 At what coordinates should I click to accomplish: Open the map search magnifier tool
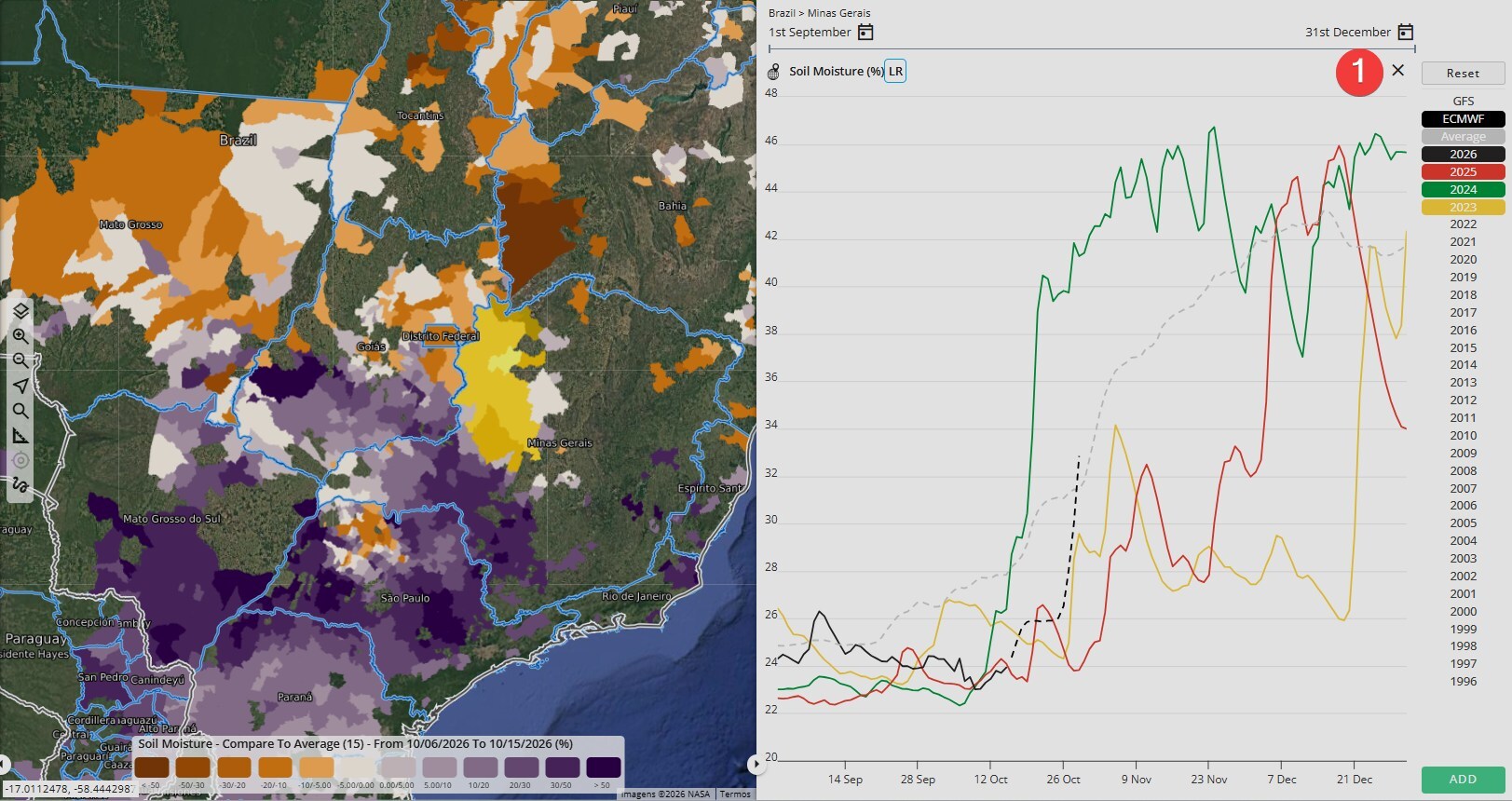pyautogui.click(x=20, y=411)
